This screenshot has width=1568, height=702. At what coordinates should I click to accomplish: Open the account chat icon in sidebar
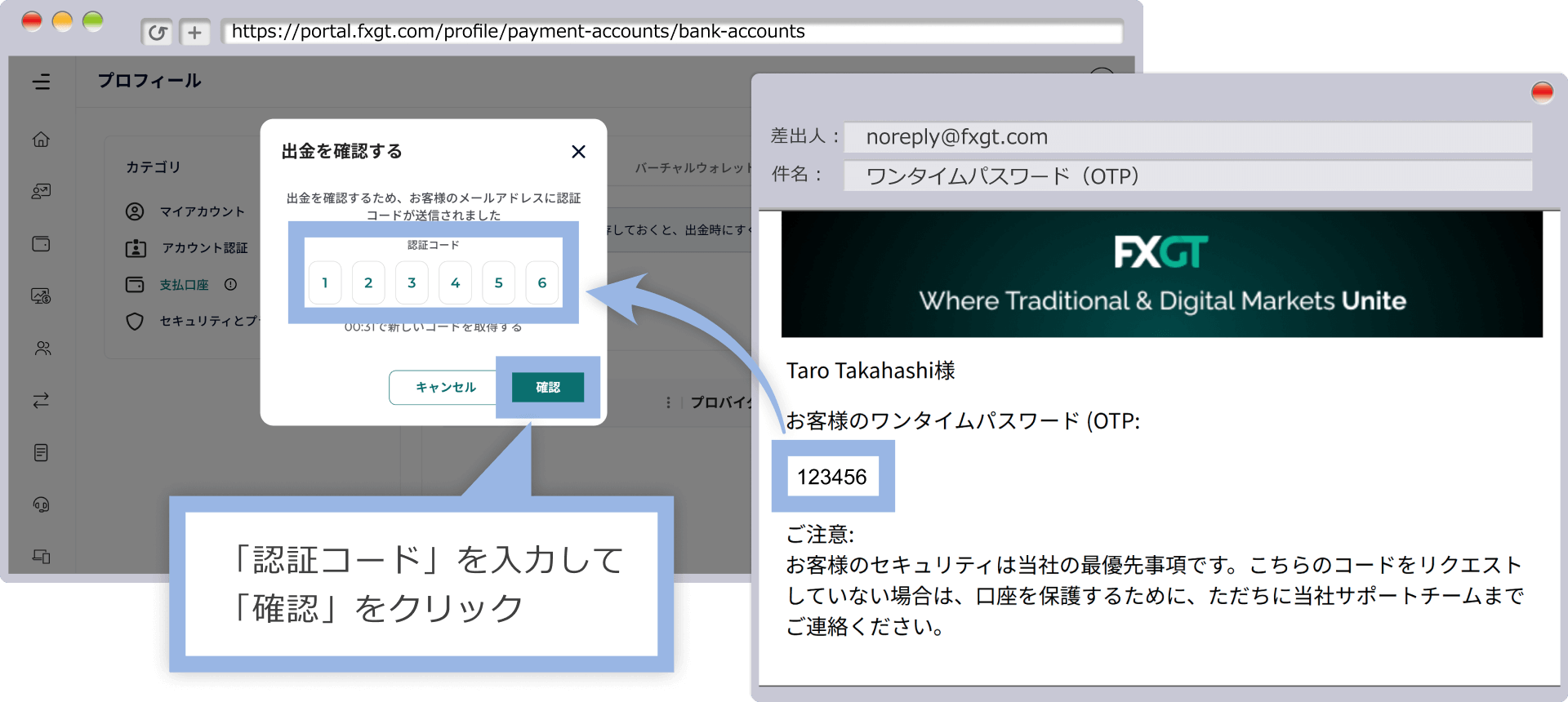point(41,192)
